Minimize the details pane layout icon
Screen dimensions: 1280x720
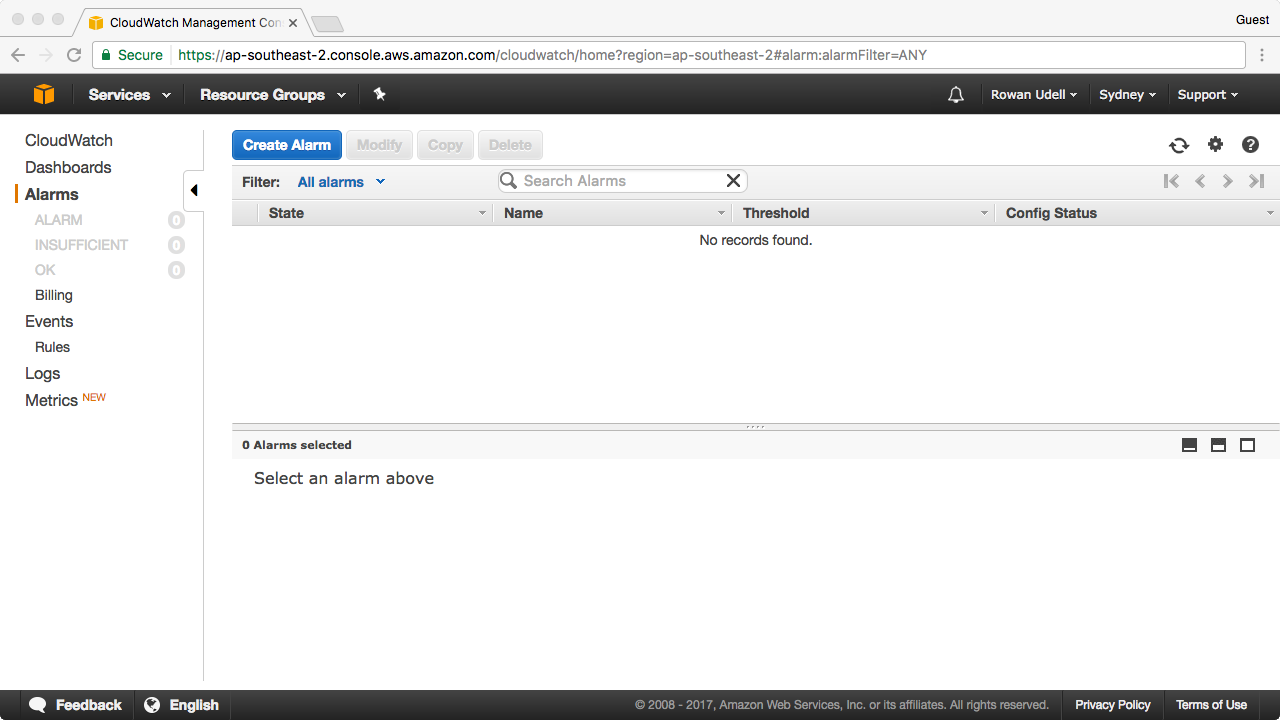click(x=1189, y=445)
